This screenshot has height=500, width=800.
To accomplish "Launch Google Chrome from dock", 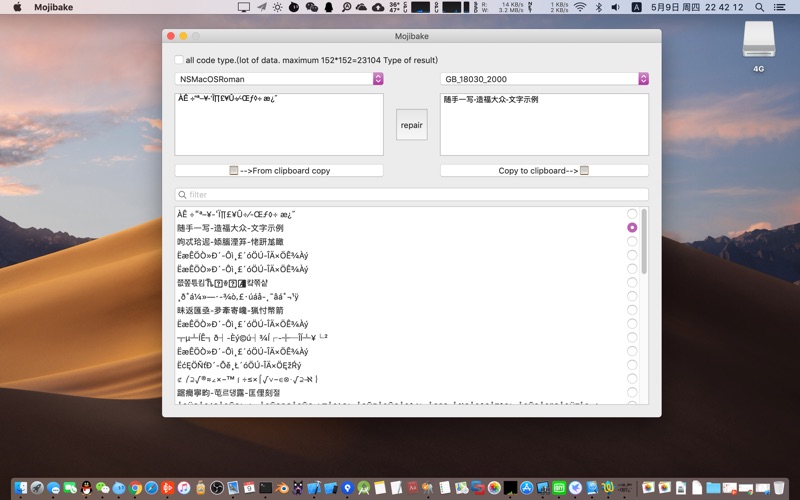I will coord(135,488).
